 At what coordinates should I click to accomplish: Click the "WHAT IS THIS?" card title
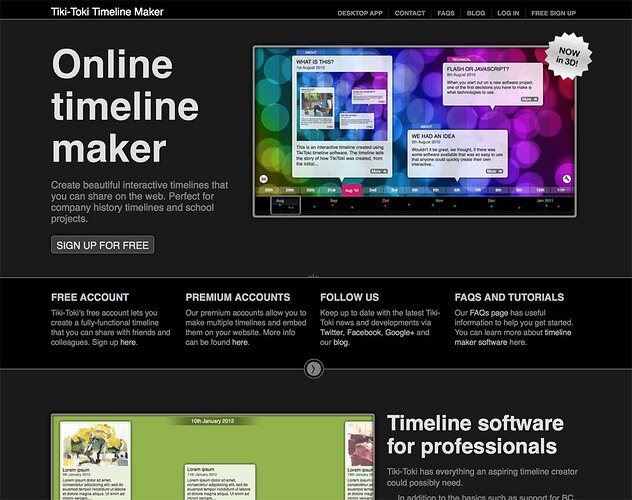point(315,62)
